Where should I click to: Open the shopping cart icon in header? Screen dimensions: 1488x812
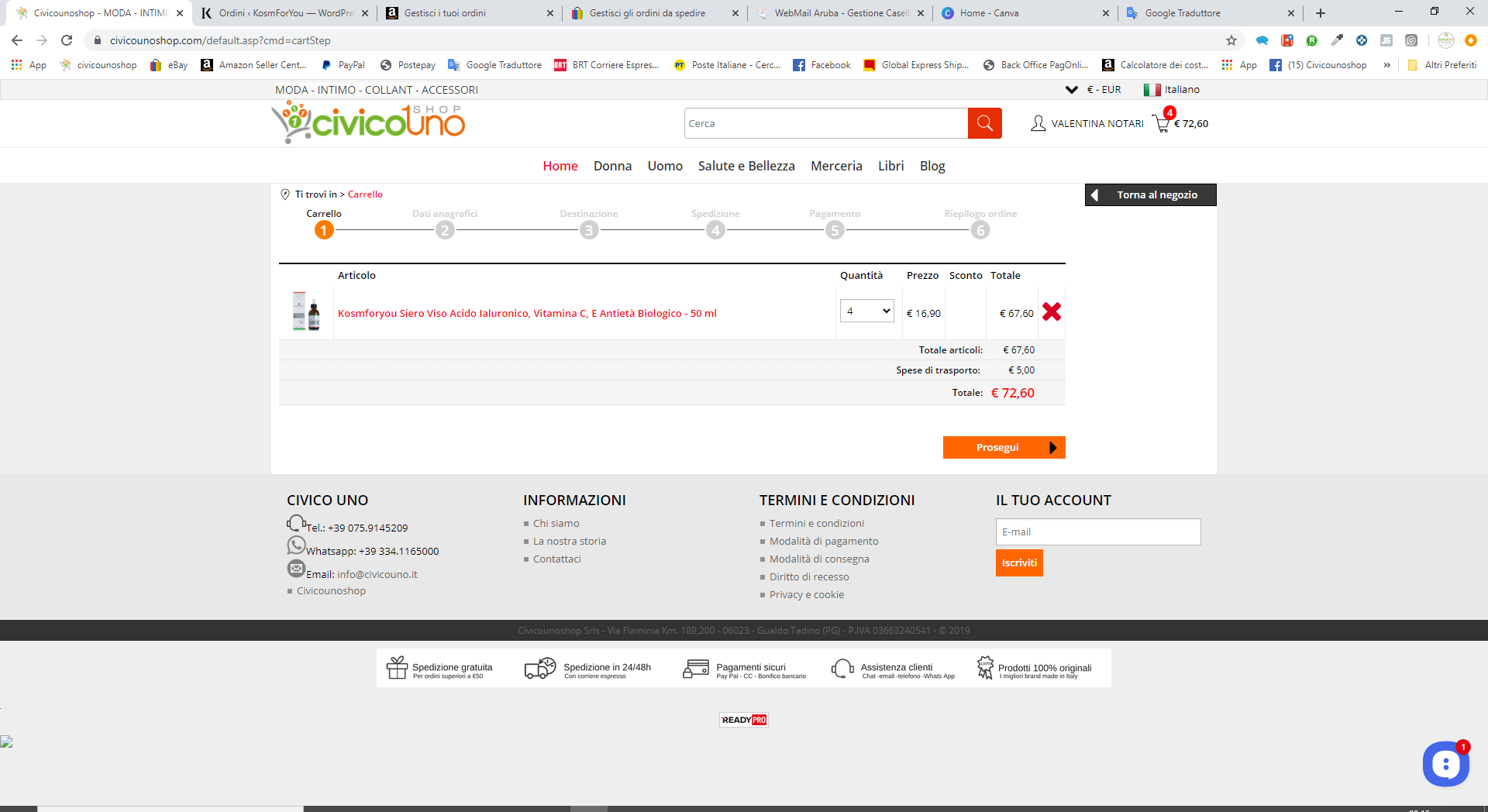pos(1161,123)
